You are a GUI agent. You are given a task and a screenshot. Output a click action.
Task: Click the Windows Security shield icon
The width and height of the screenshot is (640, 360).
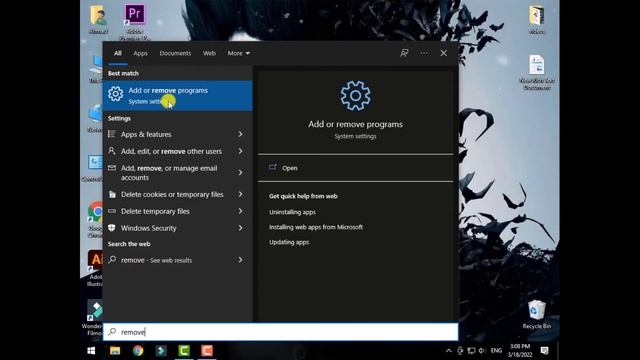point(111,228)
